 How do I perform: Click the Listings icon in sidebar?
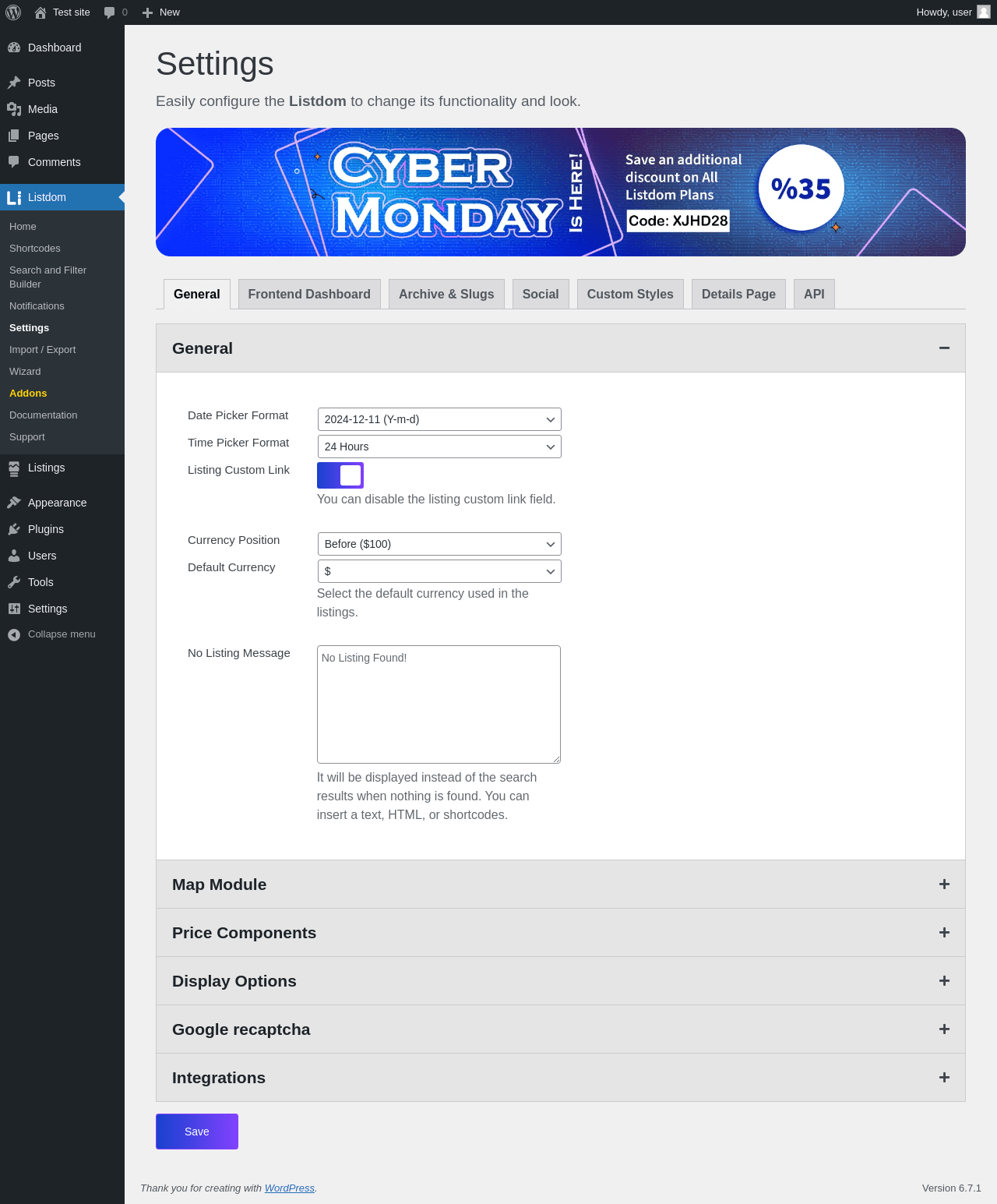pyautogui.click(x=14, y=468)
